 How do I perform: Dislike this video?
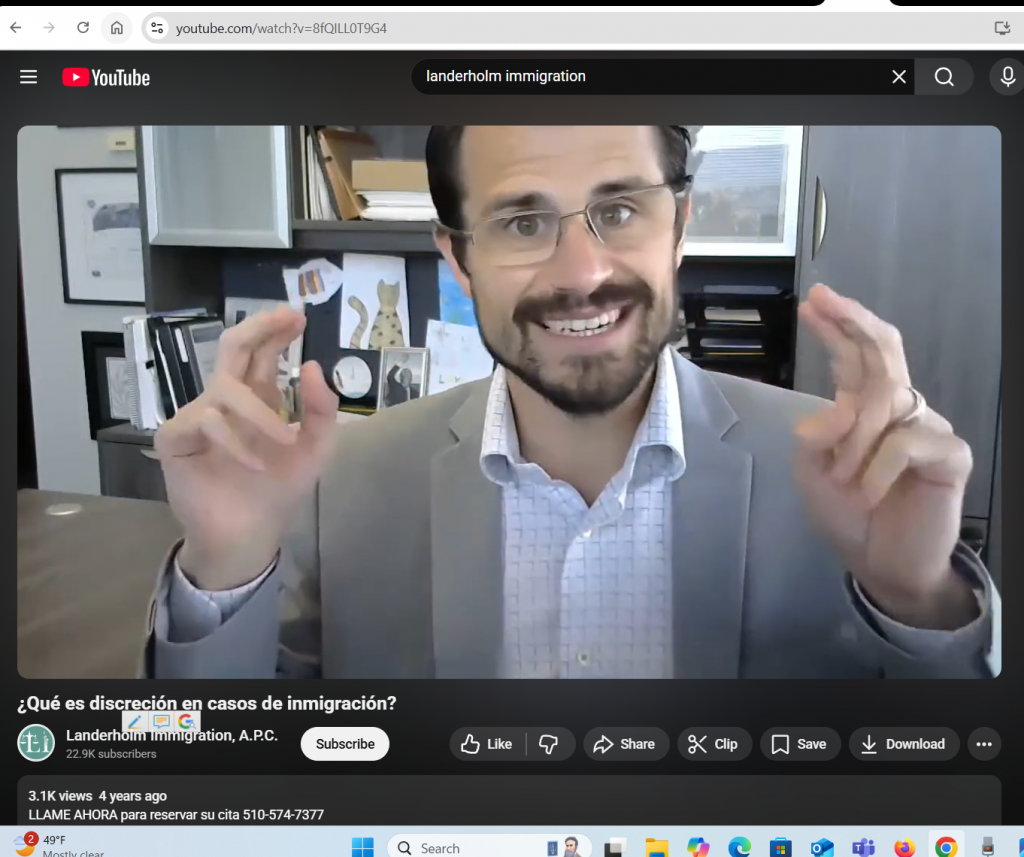pyautogui.click(x=548, y=744)
